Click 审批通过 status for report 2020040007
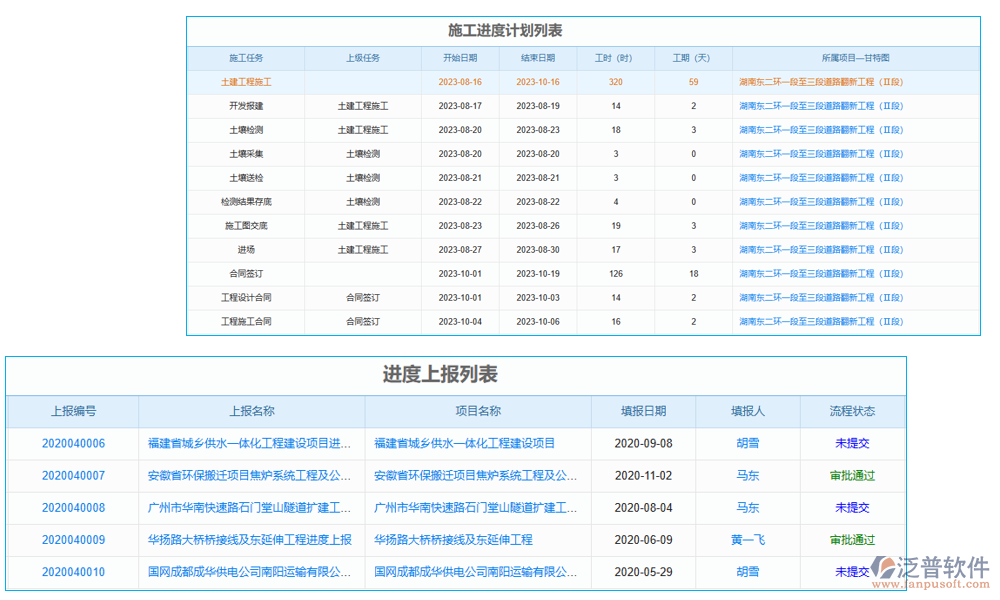This screenshot has height=600, width=1000. [x=849, y=476]
